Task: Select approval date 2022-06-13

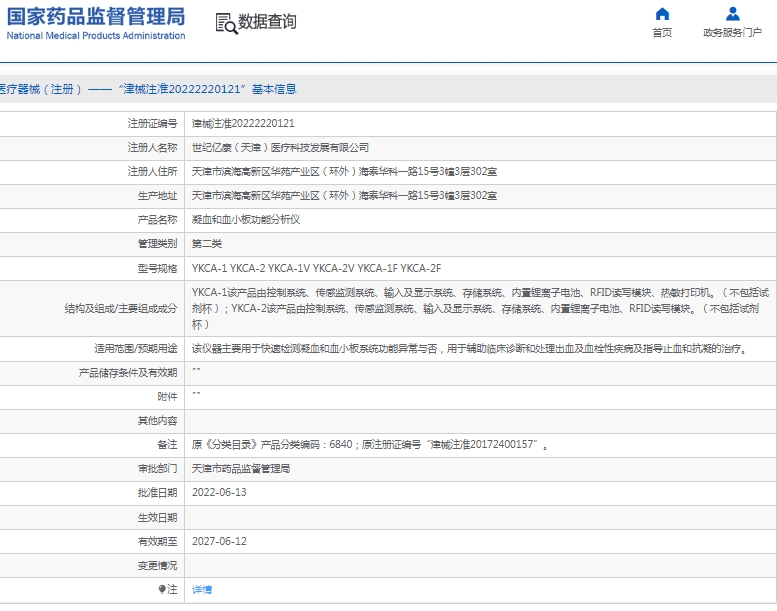Action: [219, 493]
